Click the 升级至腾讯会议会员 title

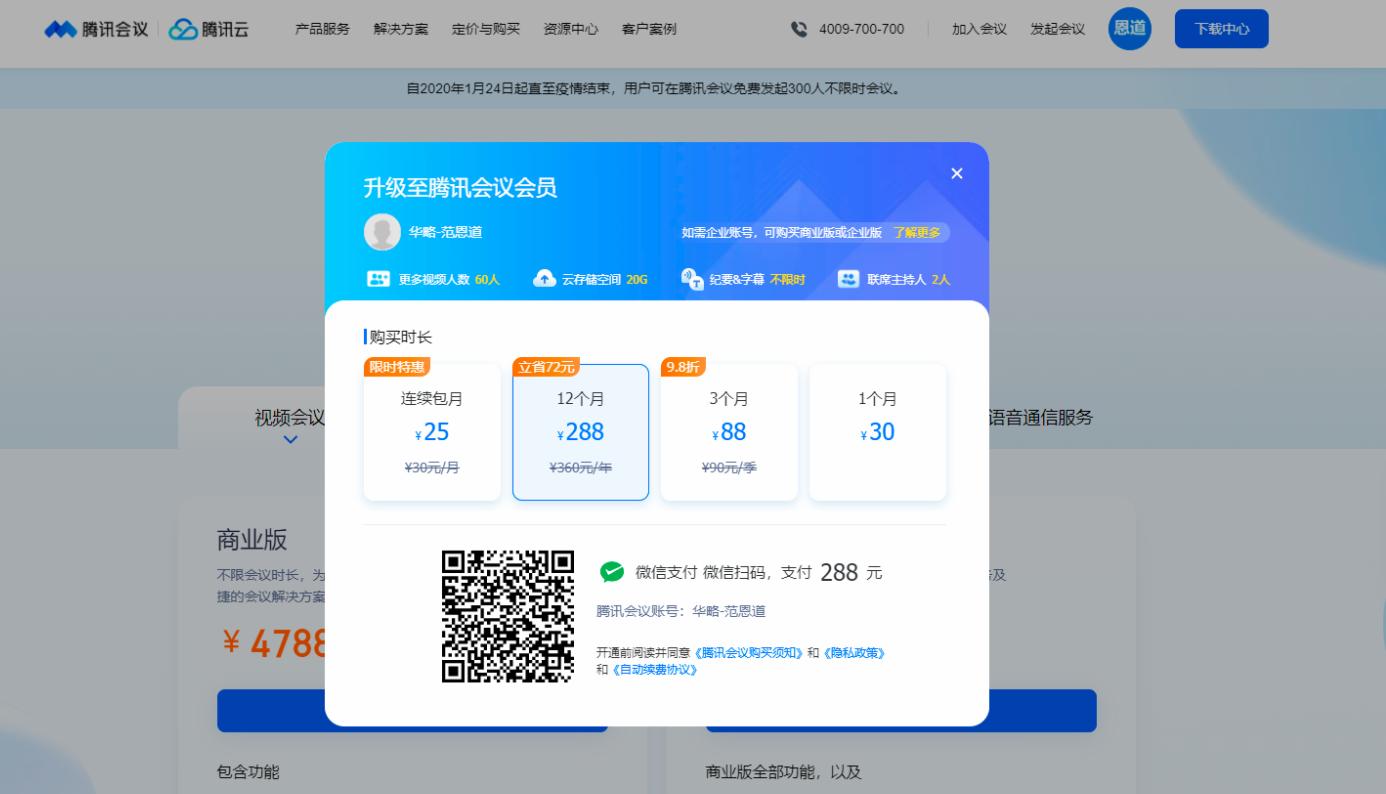[460, 187]
